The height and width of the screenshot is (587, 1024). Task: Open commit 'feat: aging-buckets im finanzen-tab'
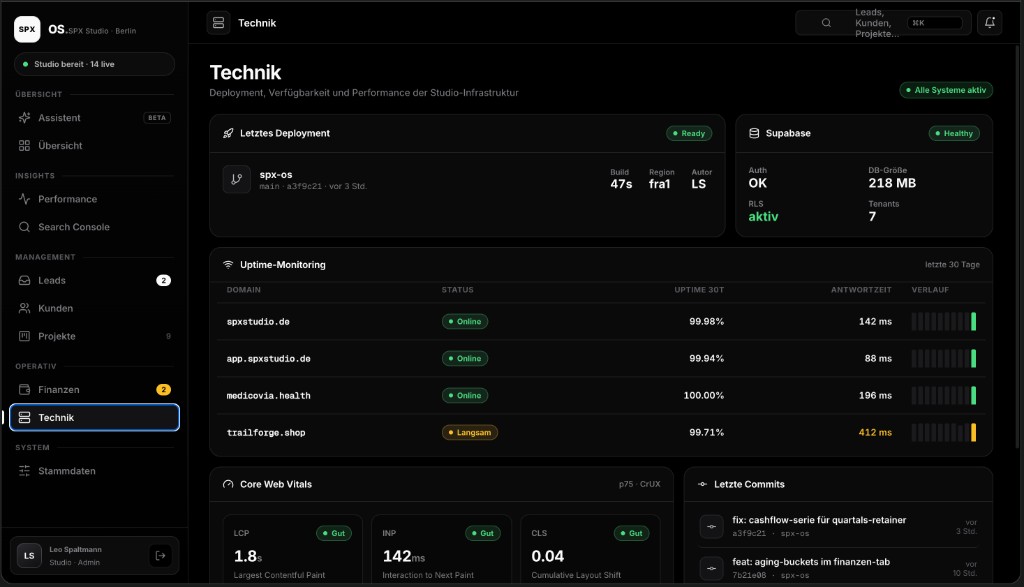coord(839,568)
